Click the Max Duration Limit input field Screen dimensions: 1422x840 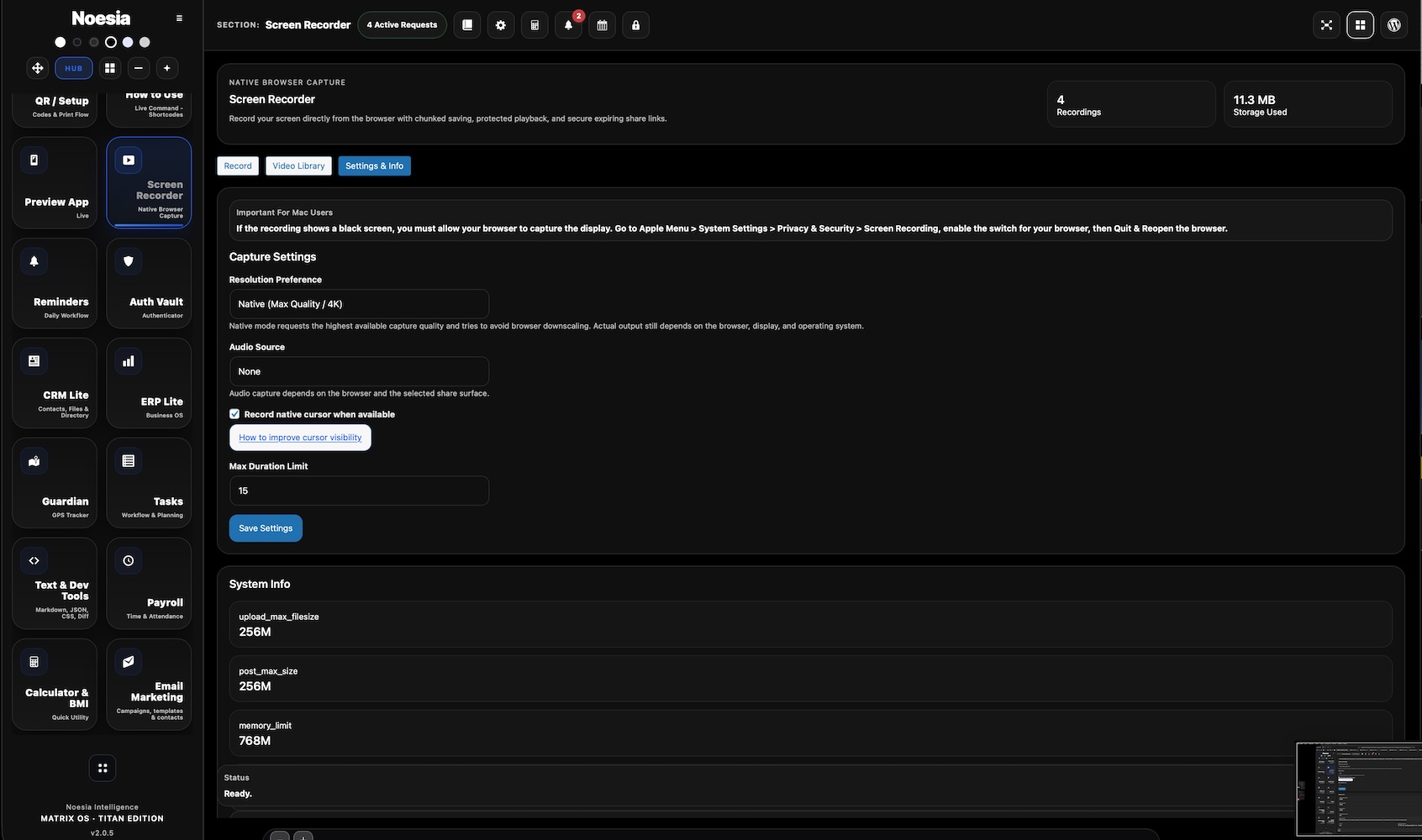point(359,491)
